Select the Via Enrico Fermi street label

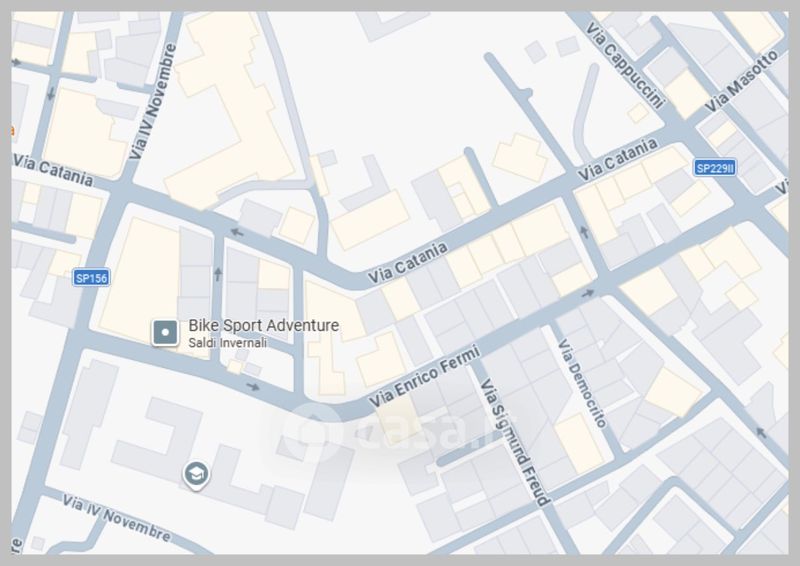[x=424, y=376]
